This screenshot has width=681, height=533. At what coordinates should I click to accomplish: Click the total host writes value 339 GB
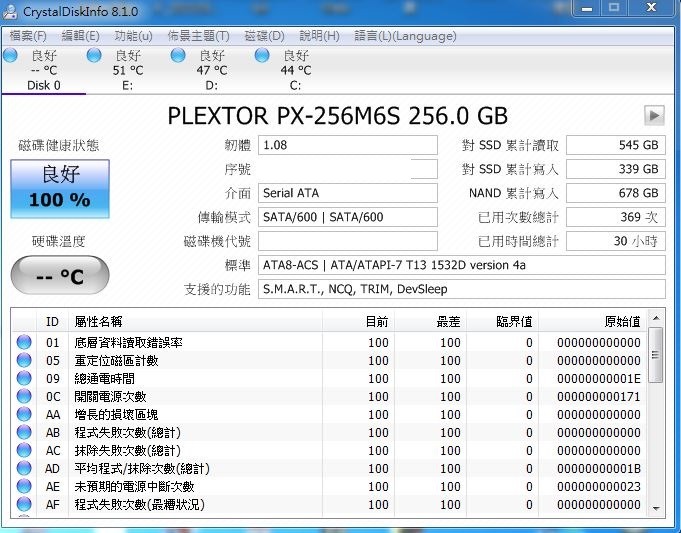(x=615, y=169)
